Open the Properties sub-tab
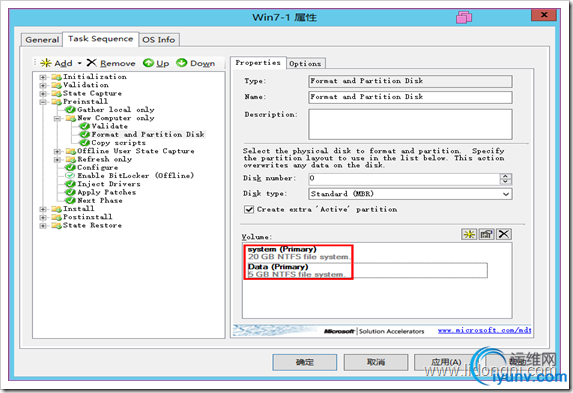 coord(258,63)
